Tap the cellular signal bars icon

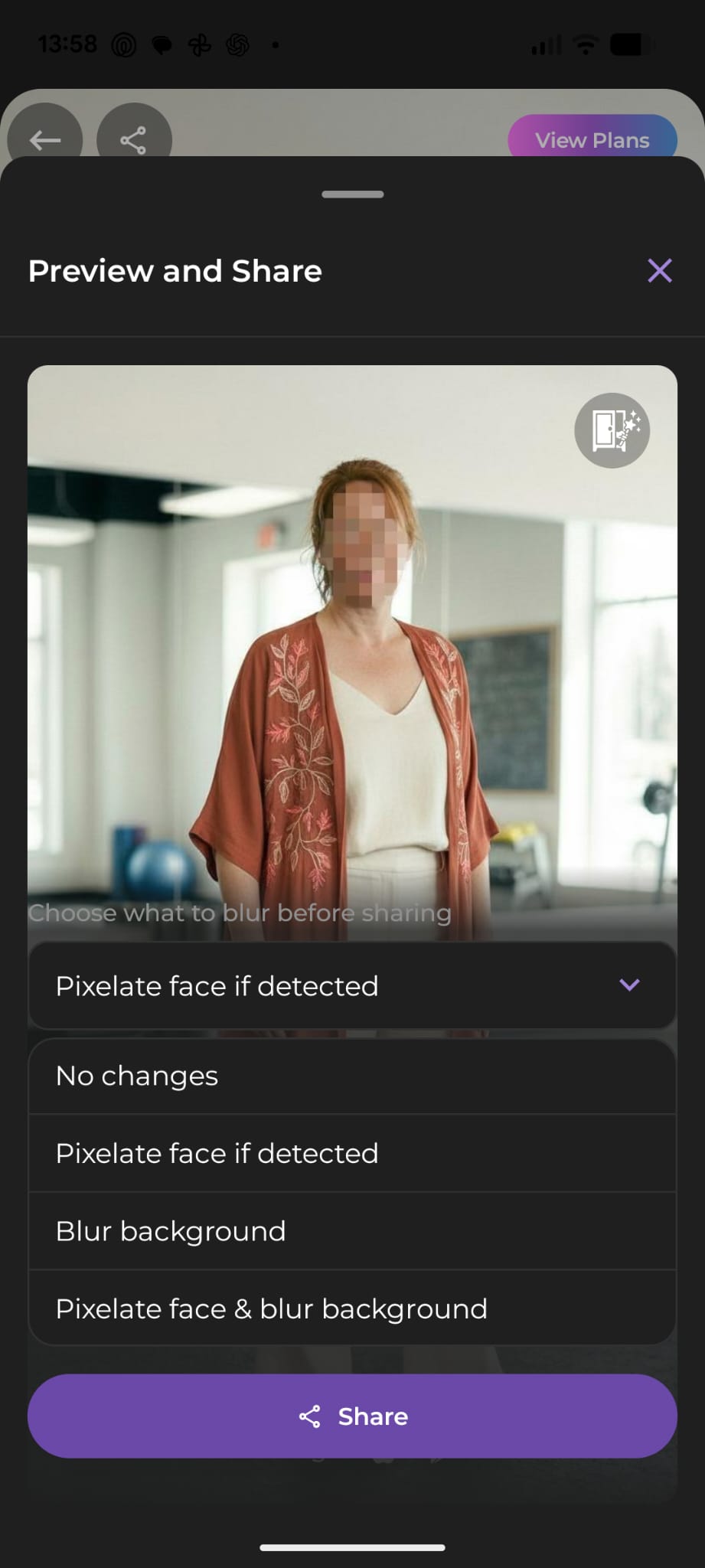coord(546,45)
